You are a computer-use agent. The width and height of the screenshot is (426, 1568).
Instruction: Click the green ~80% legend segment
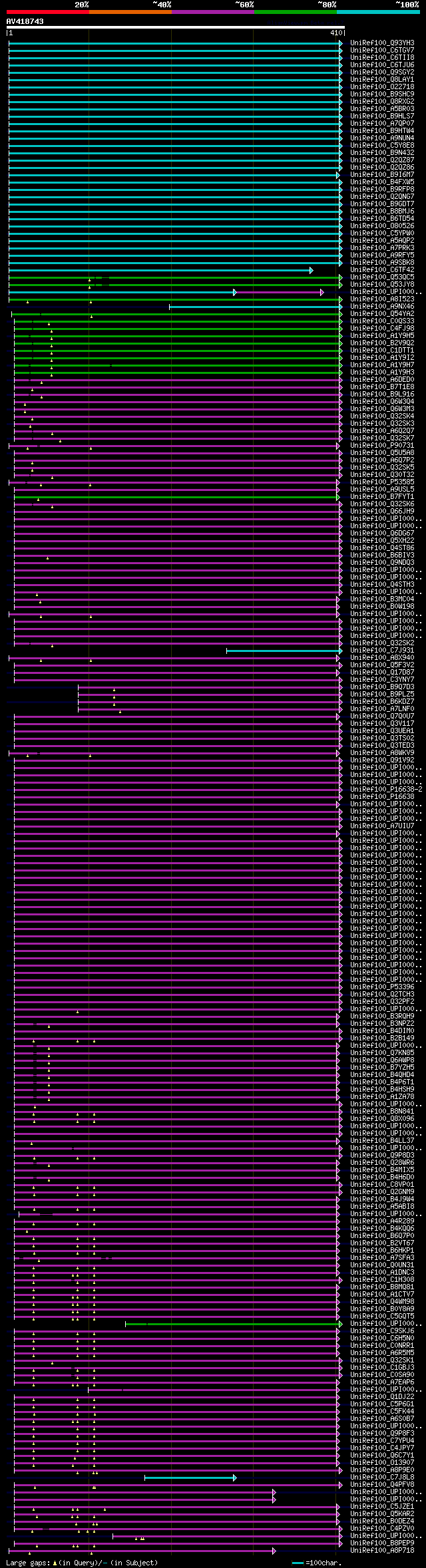coord(296,11)
